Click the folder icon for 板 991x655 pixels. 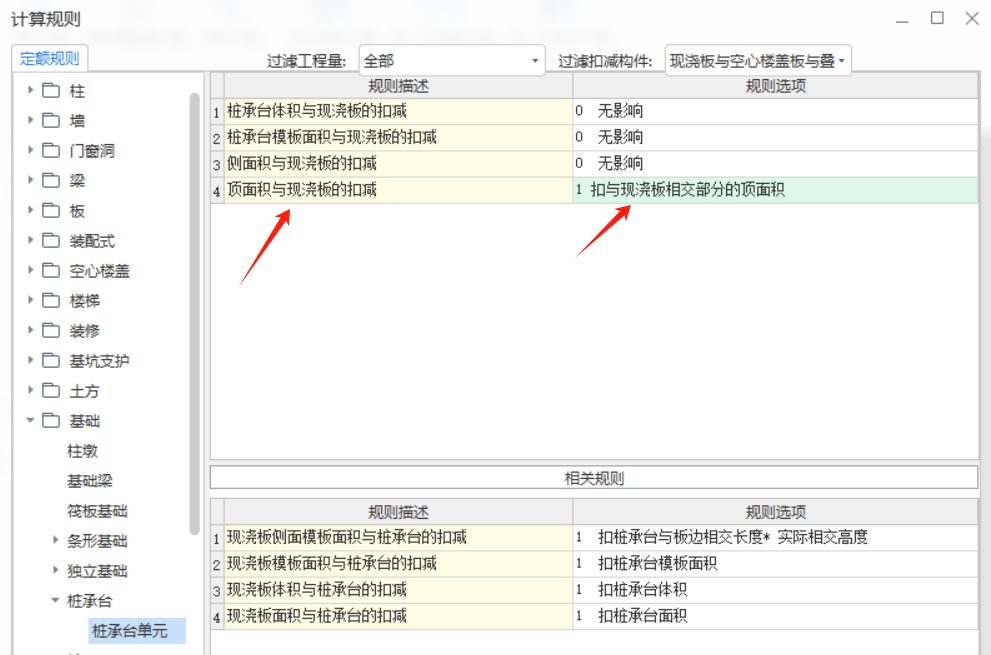(51, 211)
